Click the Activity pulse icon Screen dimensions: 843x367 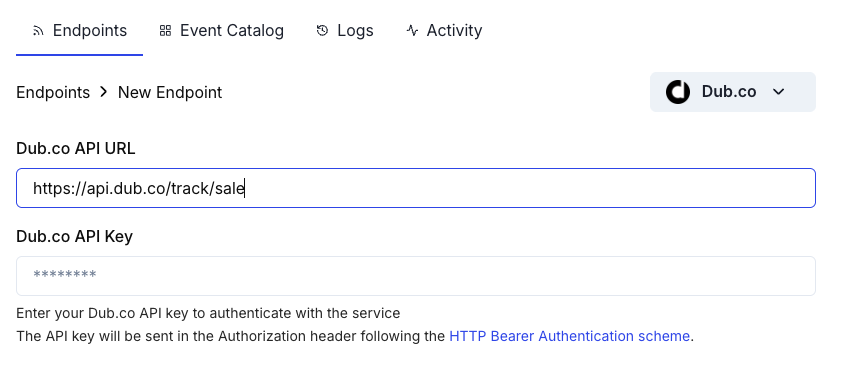[412, 31]
